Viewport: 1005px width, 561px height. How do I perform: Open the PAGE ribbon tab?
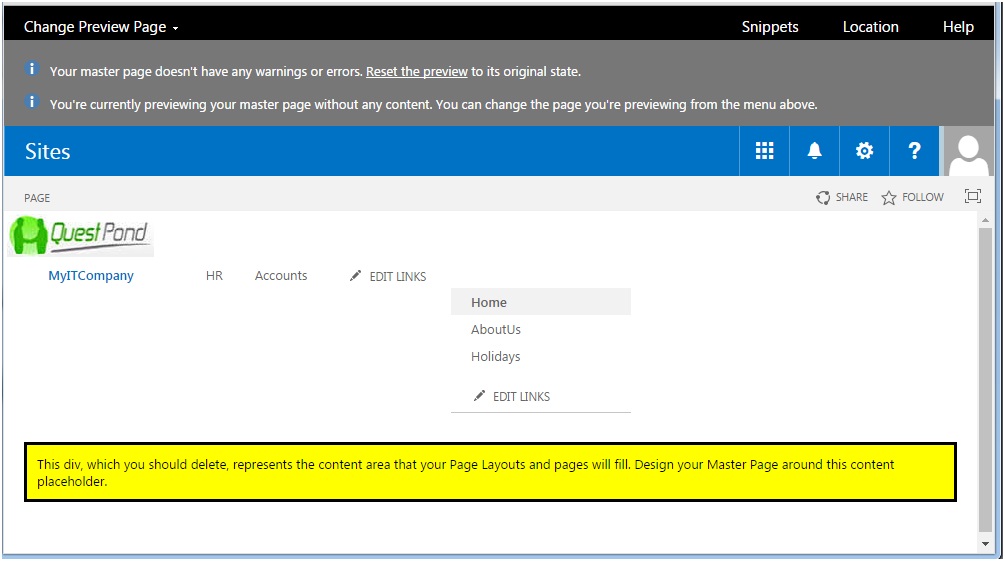pos(37,198)
